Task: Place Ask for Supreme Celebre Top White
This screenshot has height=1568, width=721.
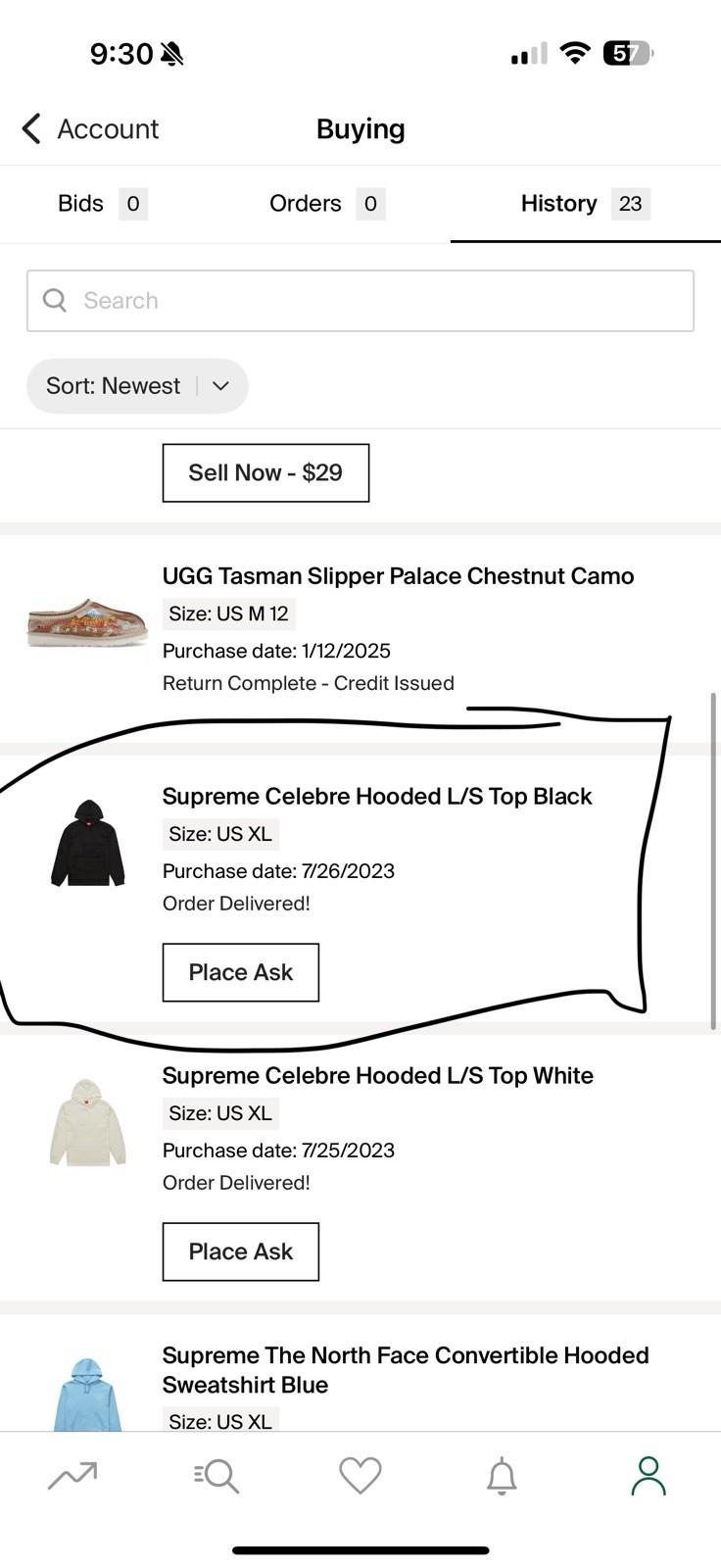Action: [x=241, y=1251]
